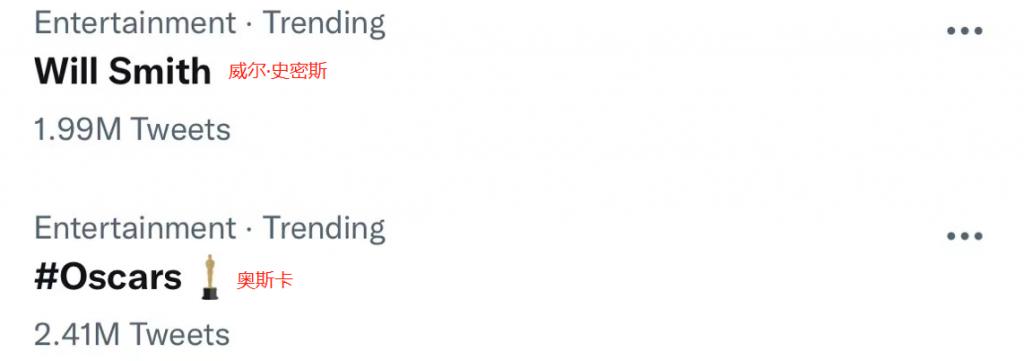Click the dot separator in #Oscars category line
This screenshot has height=361, width=1024.
click(x=249, y=231)
